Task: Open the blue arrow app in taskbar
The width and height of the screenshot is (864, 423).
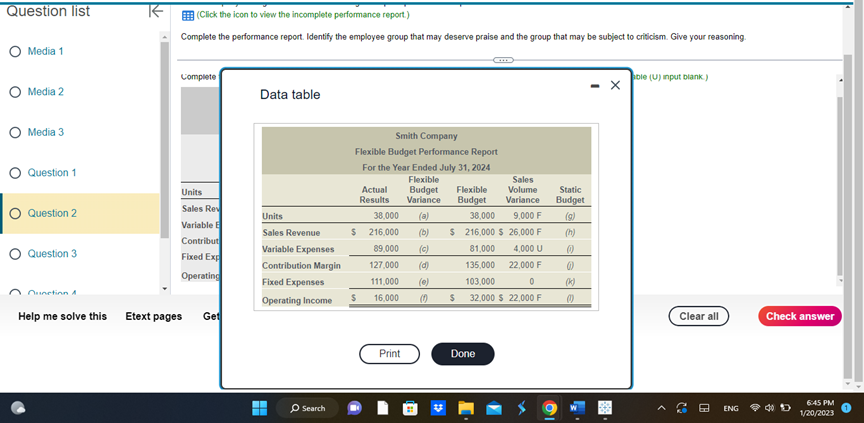Action: pos(522,408)
